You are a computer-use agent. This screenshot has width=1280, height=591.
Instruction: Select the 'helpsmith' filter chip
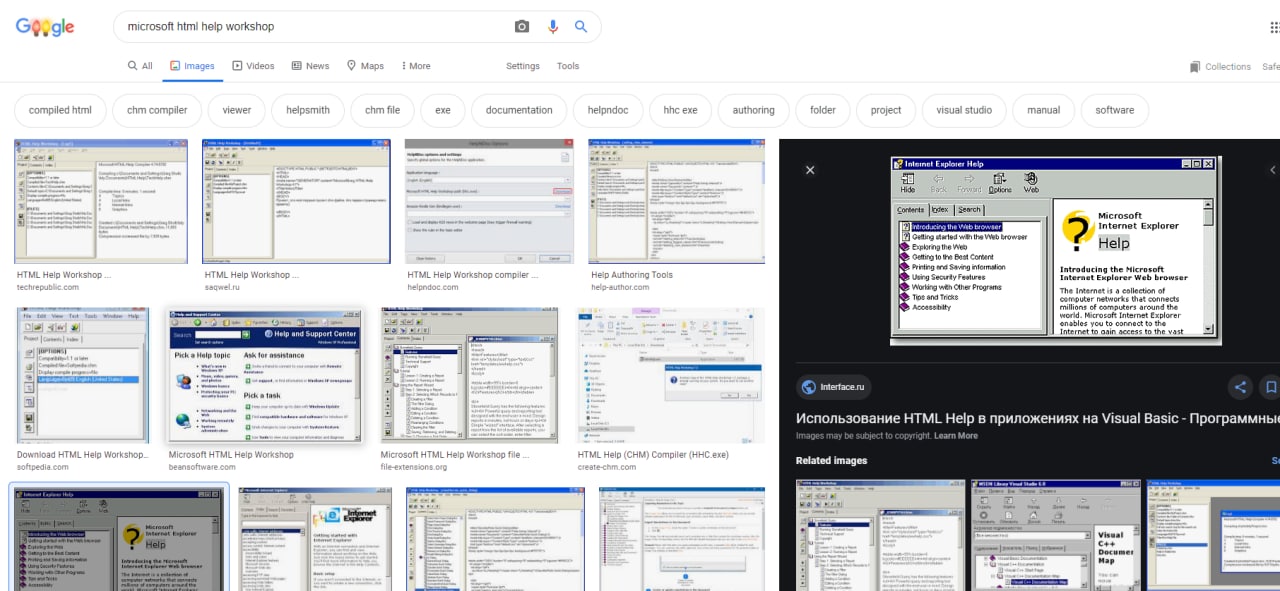tap(308, 110)
